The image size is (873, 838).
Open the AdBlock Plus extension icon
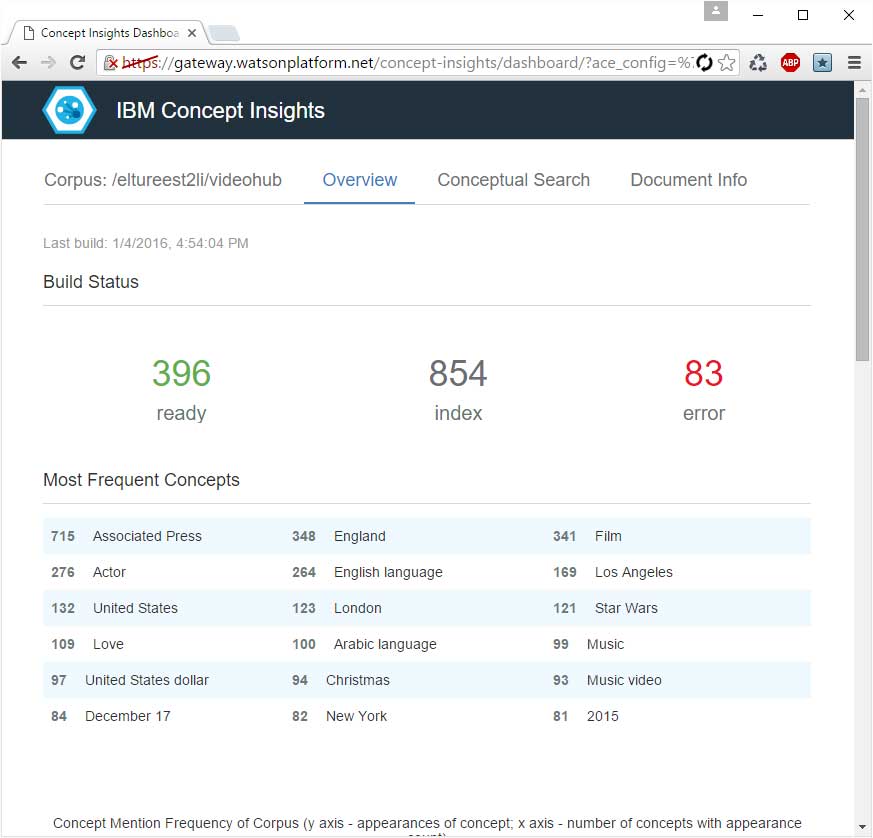790,62
